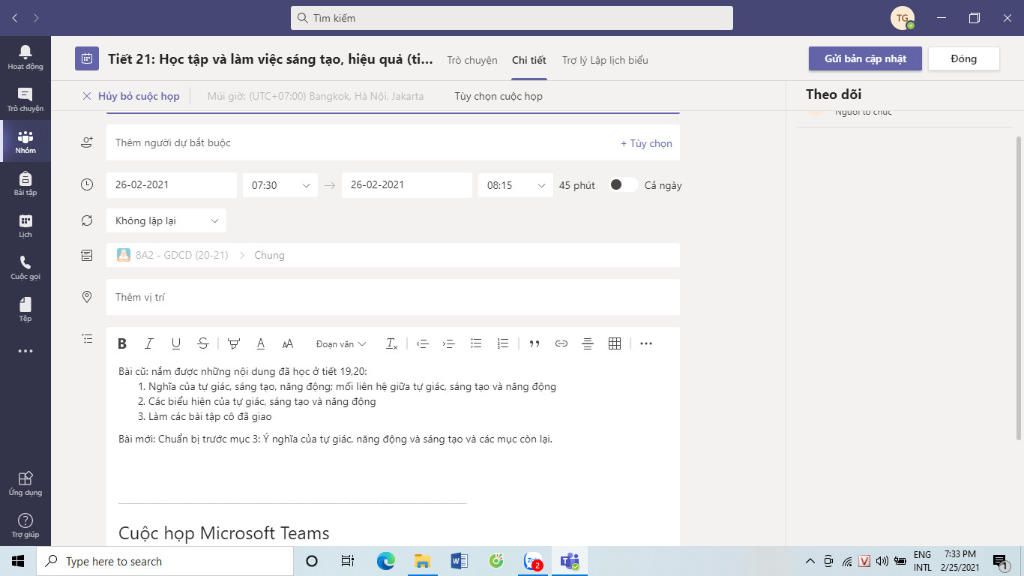Open the 07:30 start time dropdown
1024x576 pixels.
coord(280,185)
